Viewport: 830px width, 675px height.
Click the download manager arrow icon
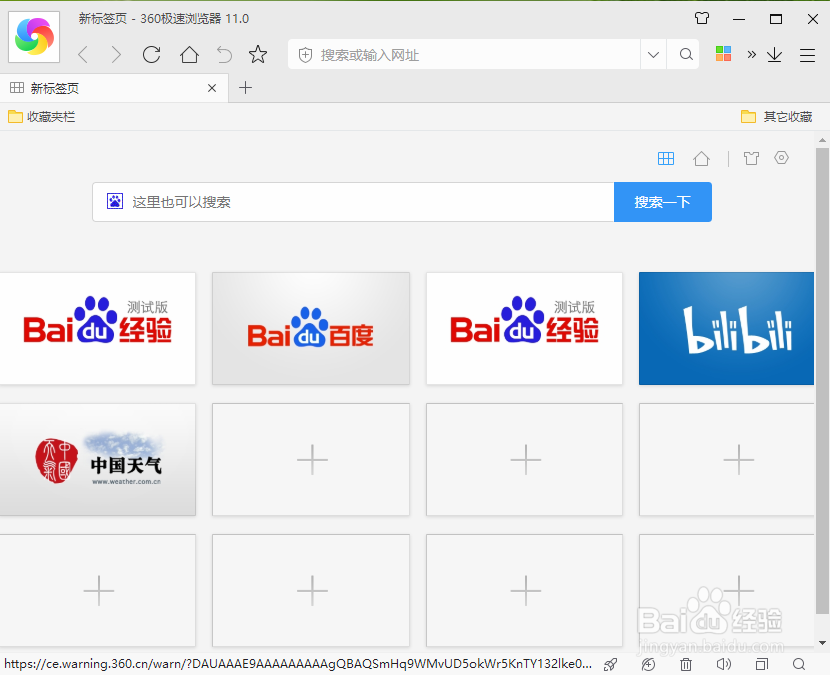click(774, 55)
